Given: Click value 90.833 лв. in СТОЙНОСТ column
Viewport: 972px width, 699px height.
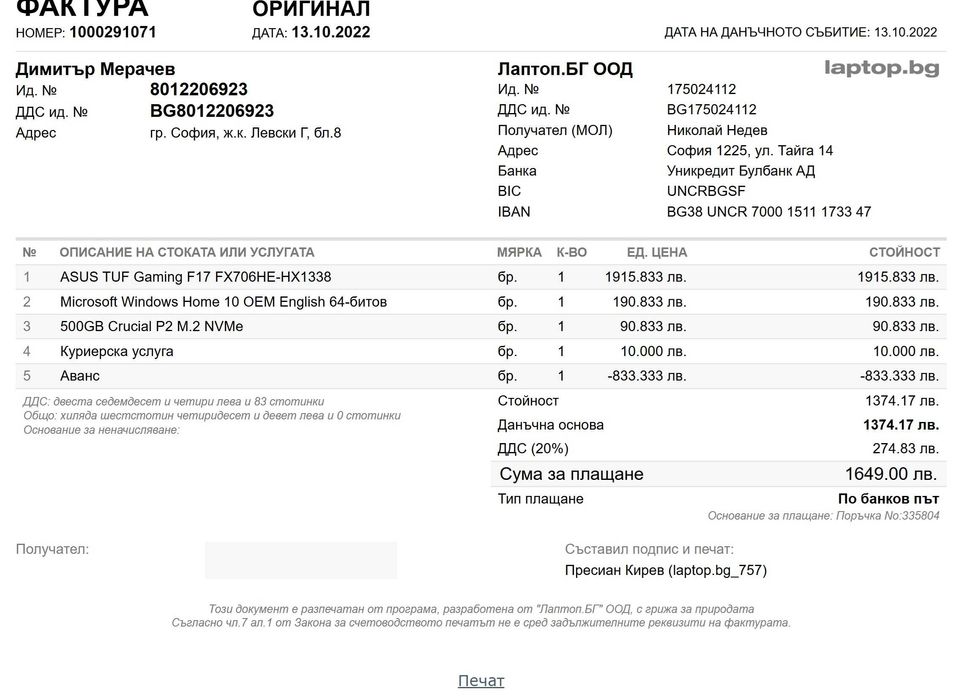Looking at the screenshot, I should click(x=906, y=327).
